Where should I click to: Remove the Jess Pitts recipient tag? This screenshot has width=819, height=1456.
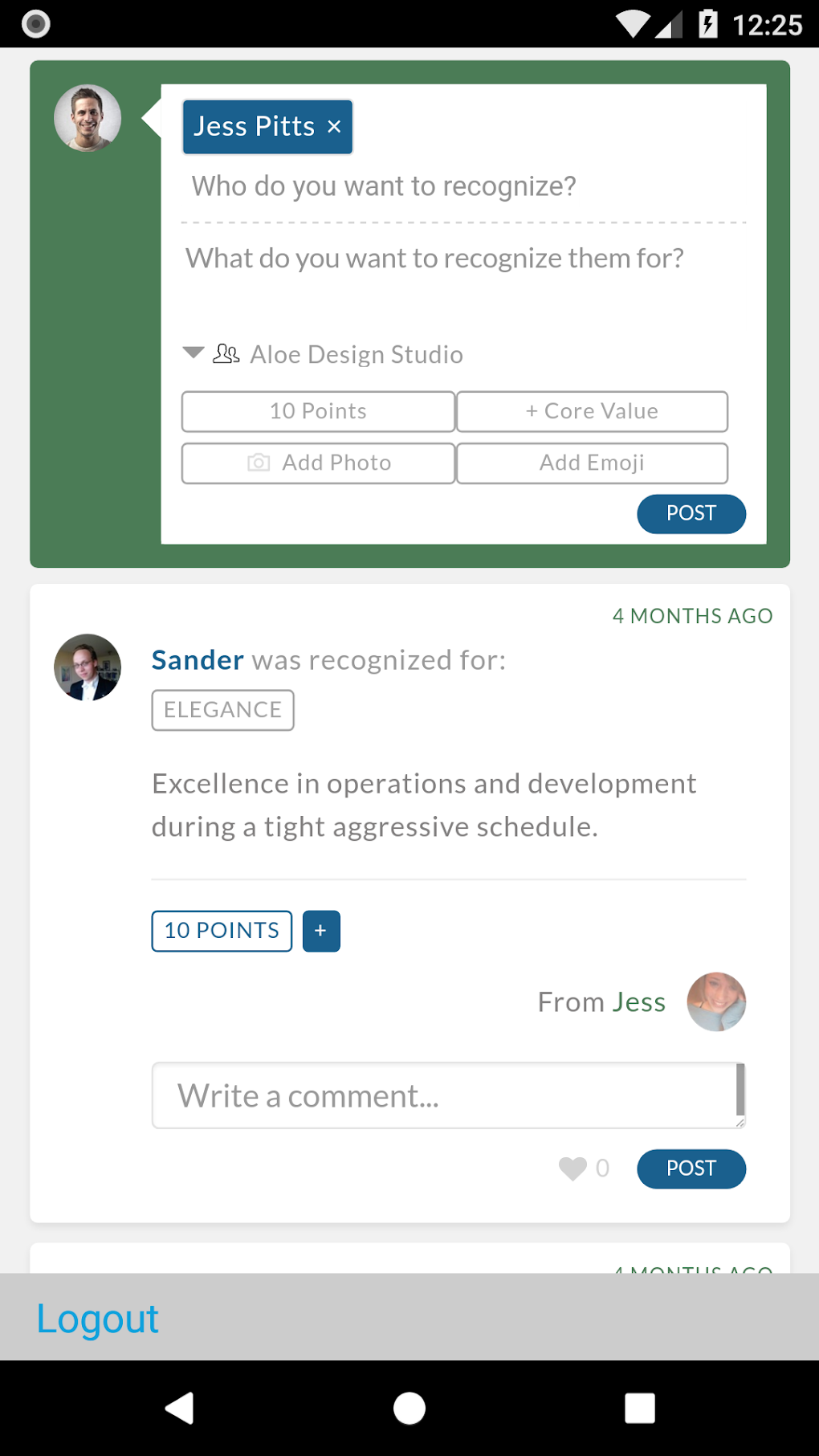(335, 127)
